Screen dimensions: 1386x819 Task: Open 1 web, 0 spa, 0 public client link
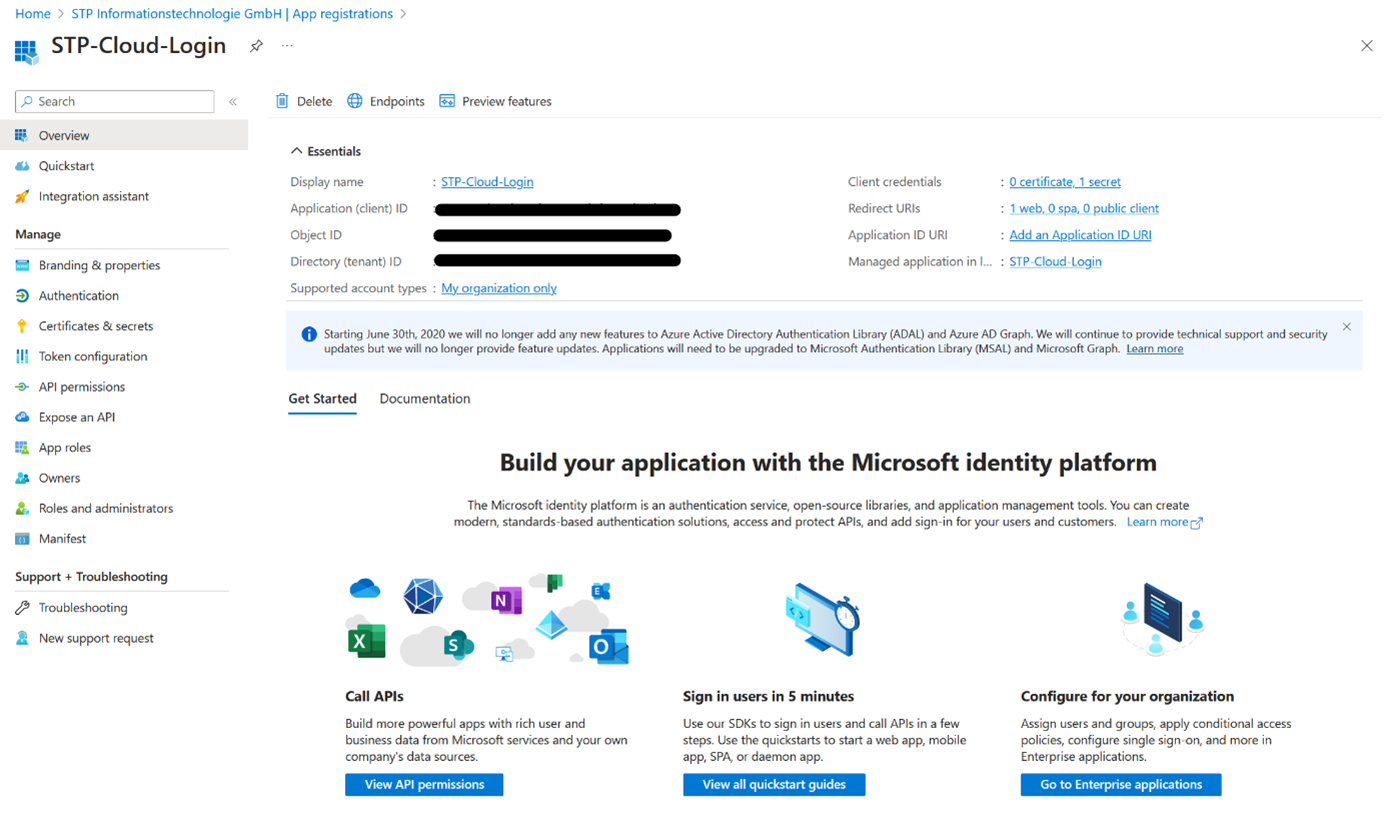(x=1084, y=208)
